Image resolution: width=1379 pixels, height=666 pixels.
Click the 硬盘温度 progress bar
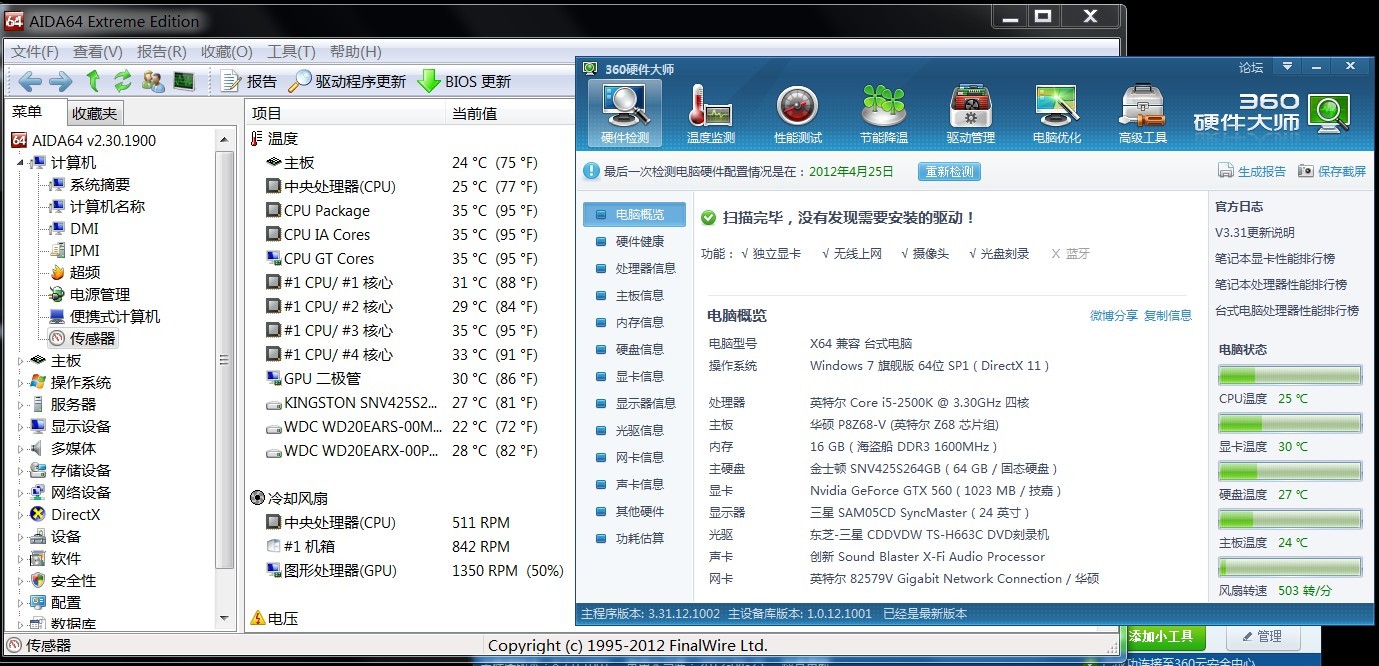click(x=1289, y=472)
